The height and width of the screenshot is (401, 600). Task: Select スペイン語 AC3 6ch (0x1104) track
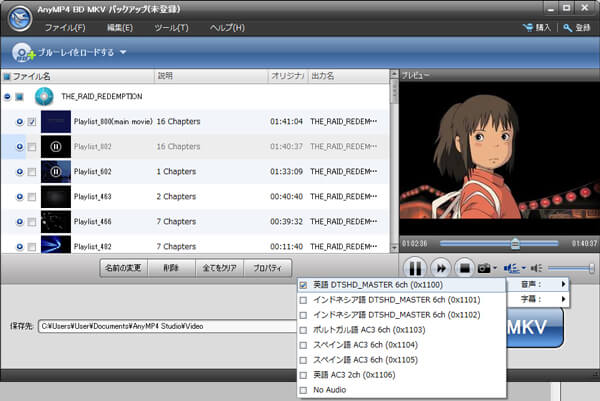click(x=401, y=345)
